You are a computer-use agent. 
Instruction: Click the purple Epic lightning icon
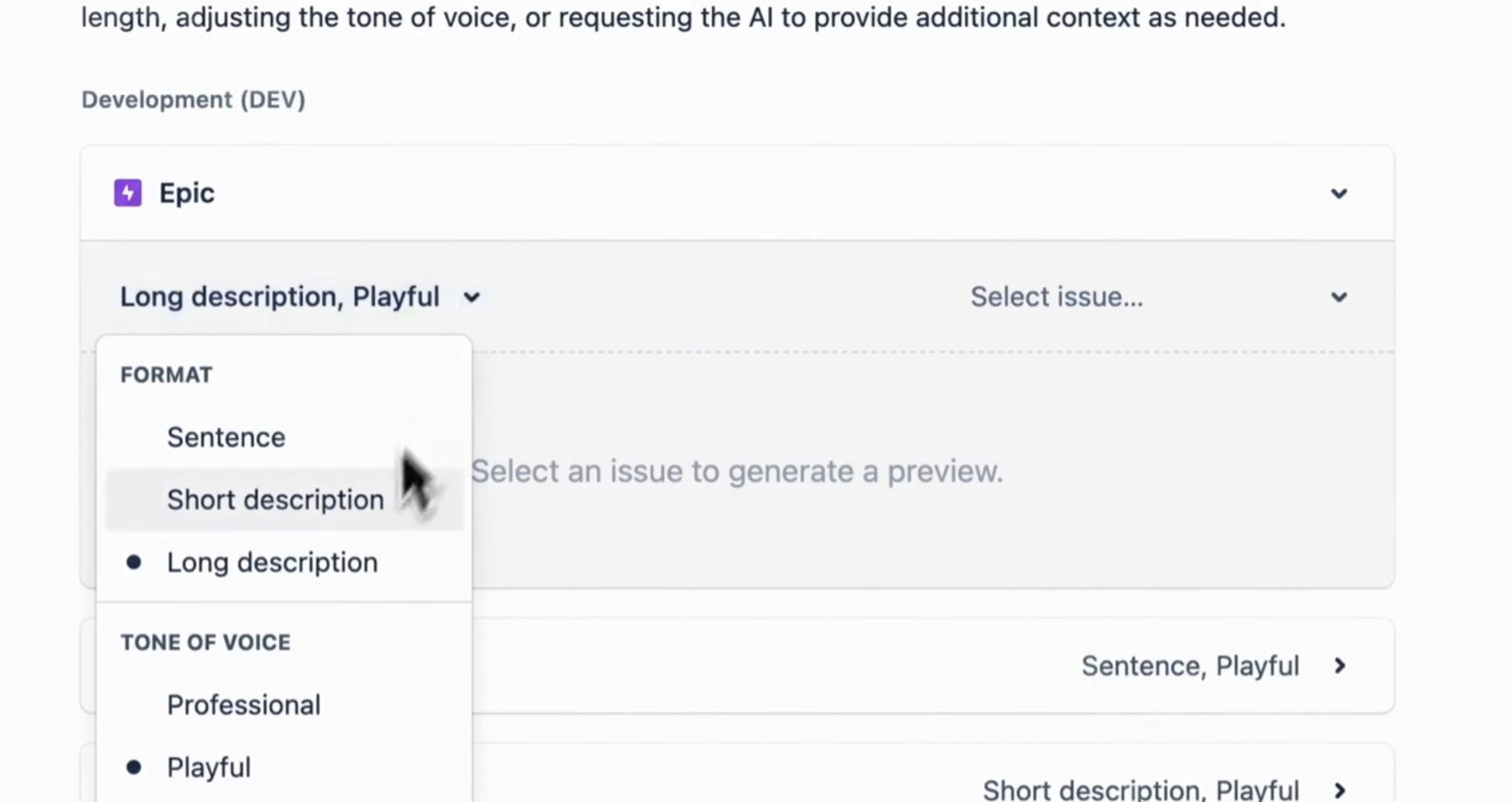128,193
